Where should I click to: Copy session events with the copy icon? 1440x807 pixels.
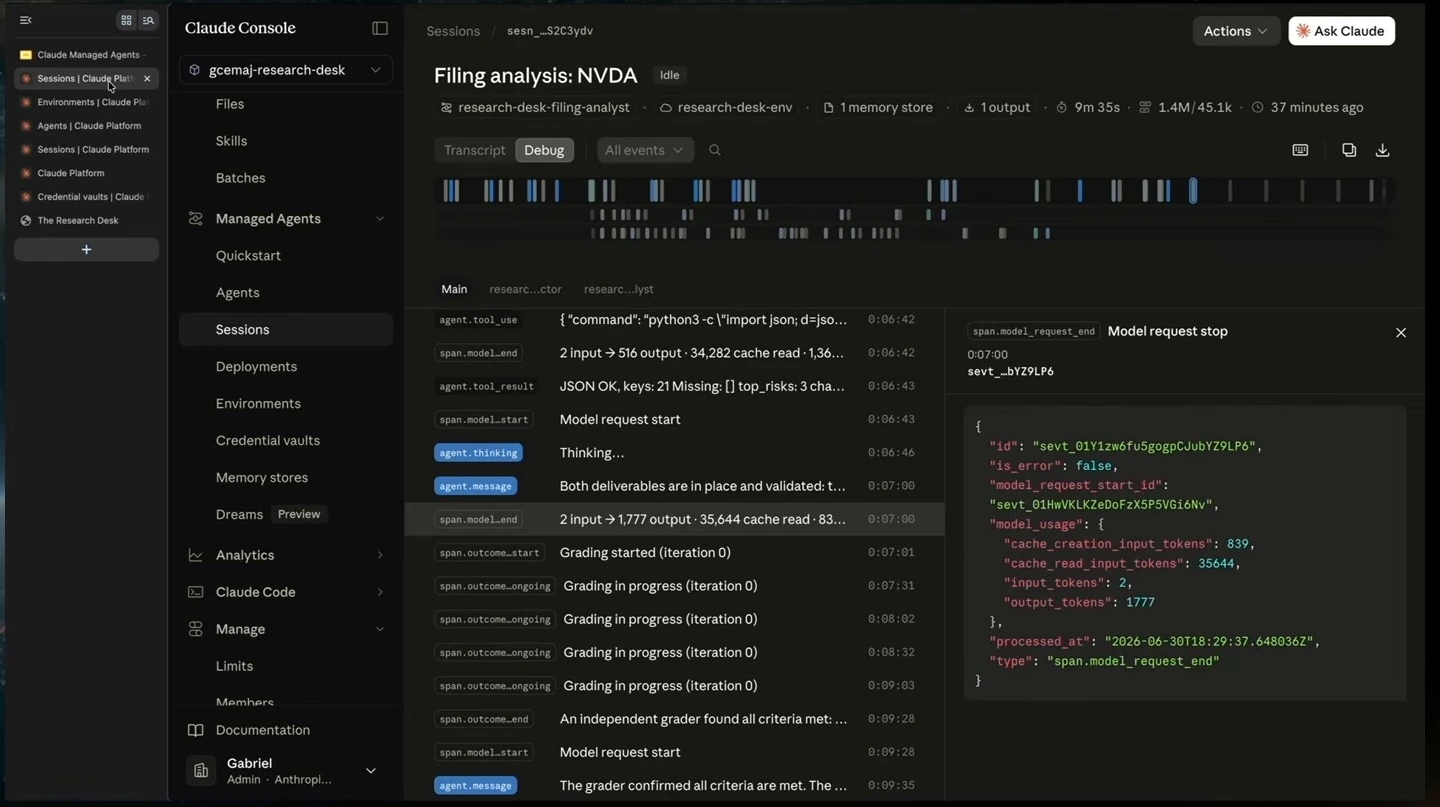(x=1349, y=150)
